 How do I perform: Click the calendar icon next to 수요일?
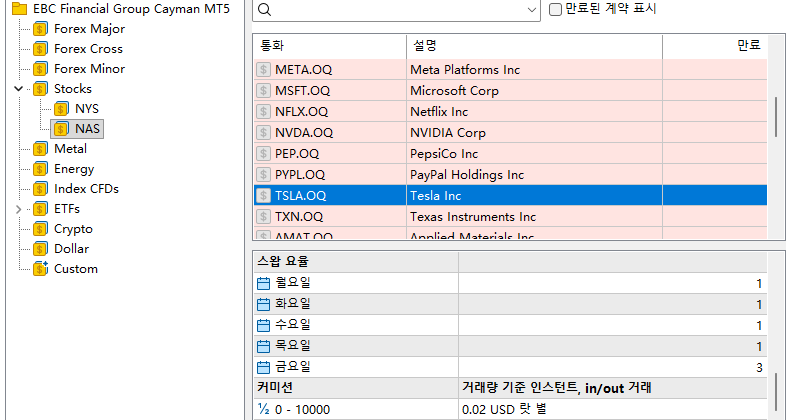click(x=264, y=325)
